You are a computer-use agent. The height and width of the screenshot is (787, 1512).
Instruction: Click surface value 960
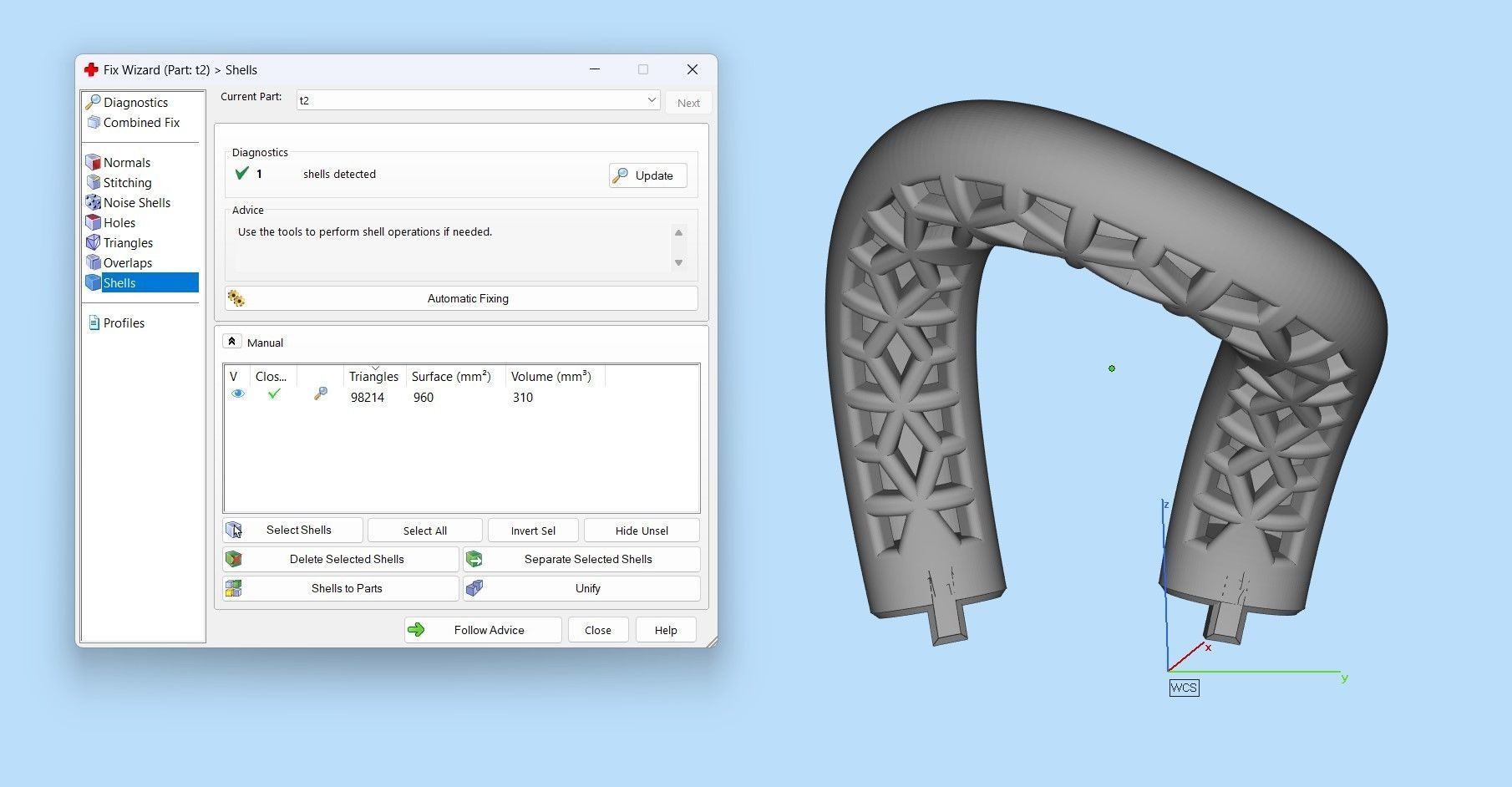tap(424, 398)
